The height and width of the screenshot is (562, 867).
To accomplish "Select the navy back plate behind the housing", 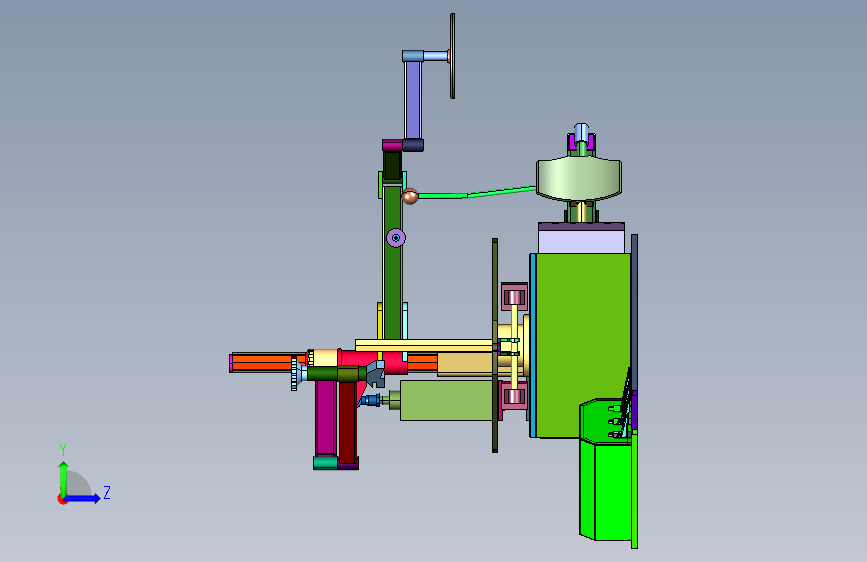I will tap(634, 313).
